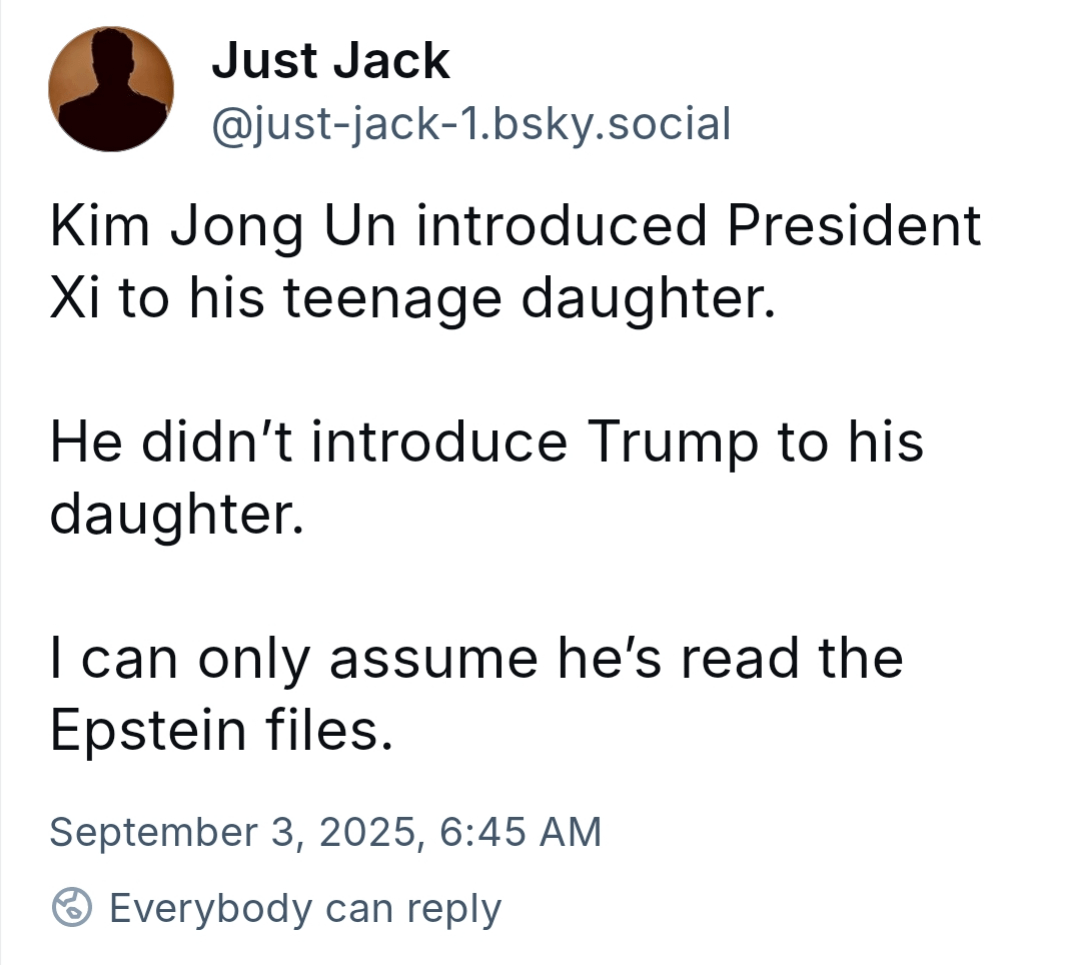Click the globe reply-settings icon
Screen dimensions: 1080x965
pyautogui.click(x=72, y=907)
